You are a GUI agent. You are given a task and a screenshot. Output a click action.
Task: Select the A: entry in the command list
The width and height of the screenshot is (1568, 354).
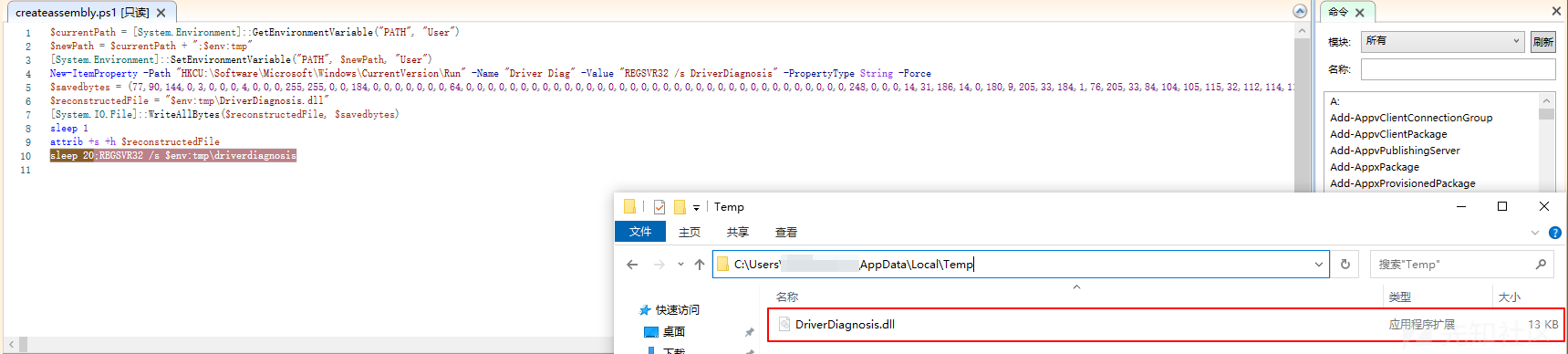[x=1334, y=101]
